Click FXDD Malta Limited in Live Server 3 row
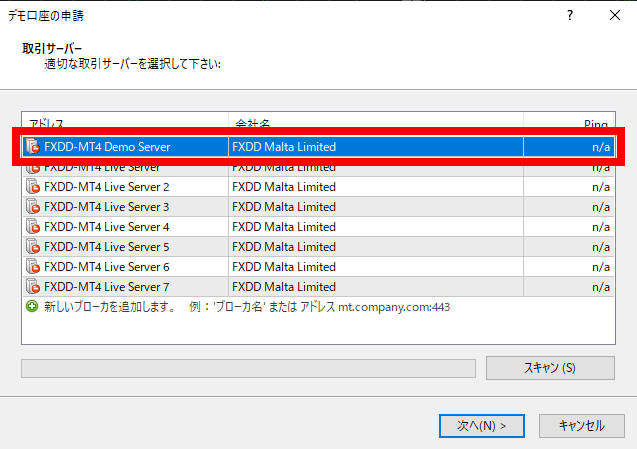The height and width of the screenshot is (449, 637). click(284, 207)
